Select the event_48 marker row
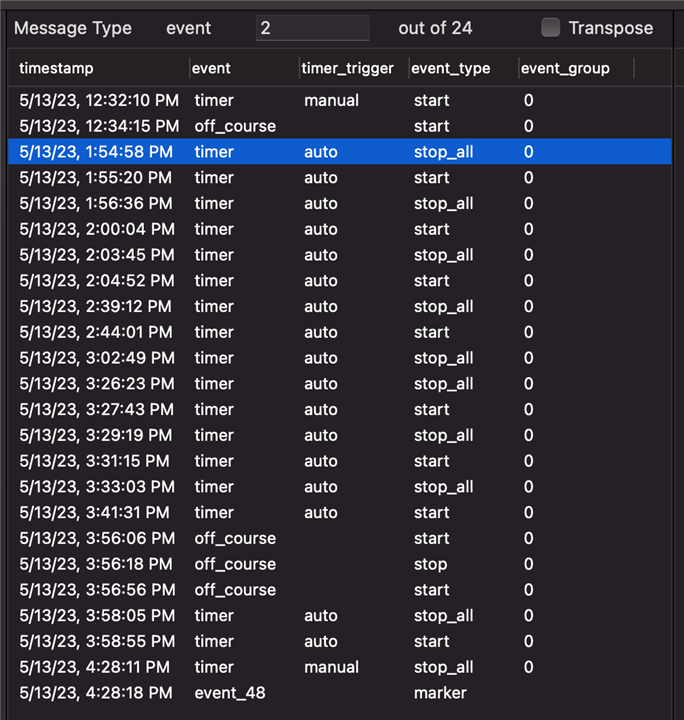Viewport: 684px width, 720px height. [x=340, y=693]
